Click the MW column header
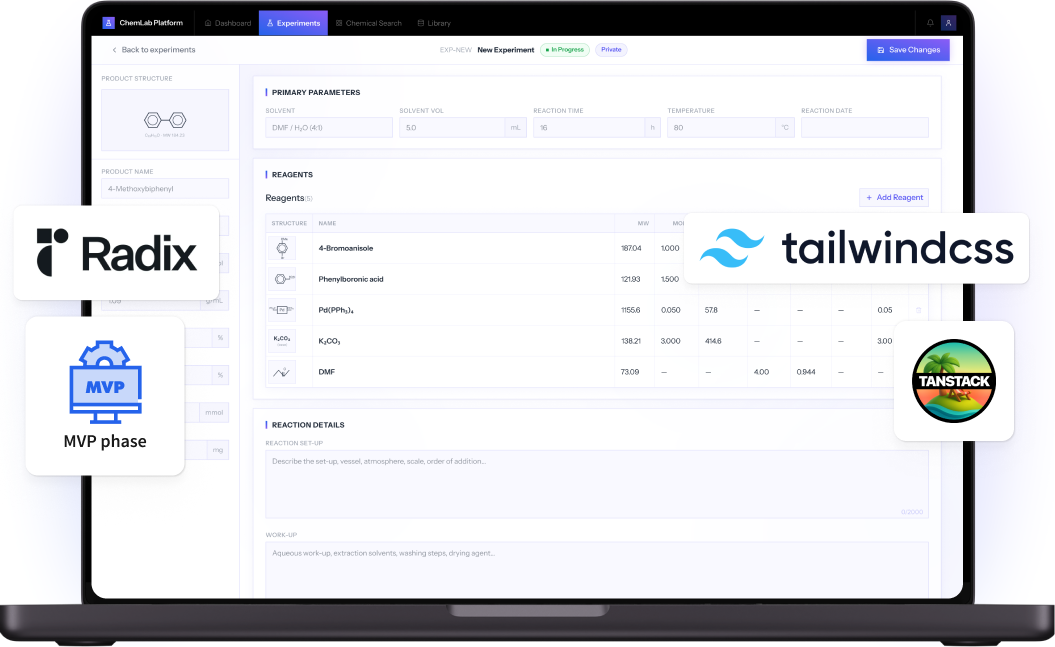Viewport: 1055px width, 647px height. 643,223
